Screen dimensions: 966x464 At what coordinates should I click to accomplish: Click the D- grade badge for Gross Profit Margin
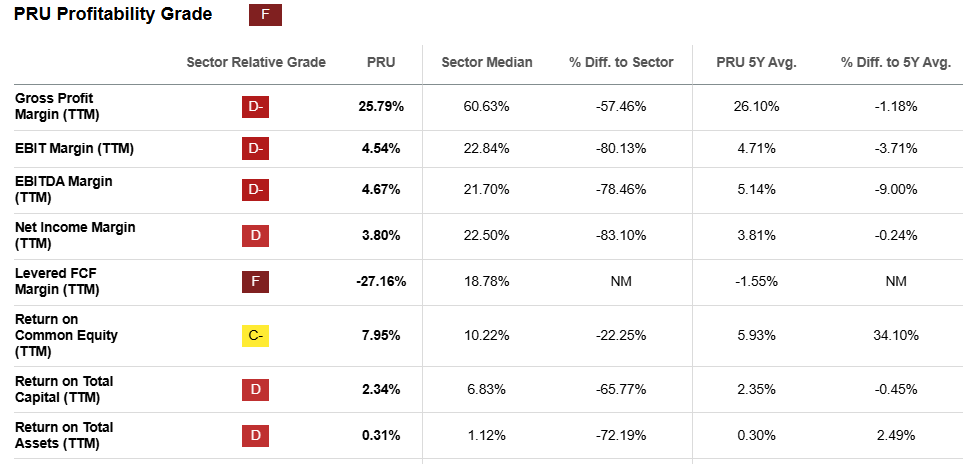[256, 106]
